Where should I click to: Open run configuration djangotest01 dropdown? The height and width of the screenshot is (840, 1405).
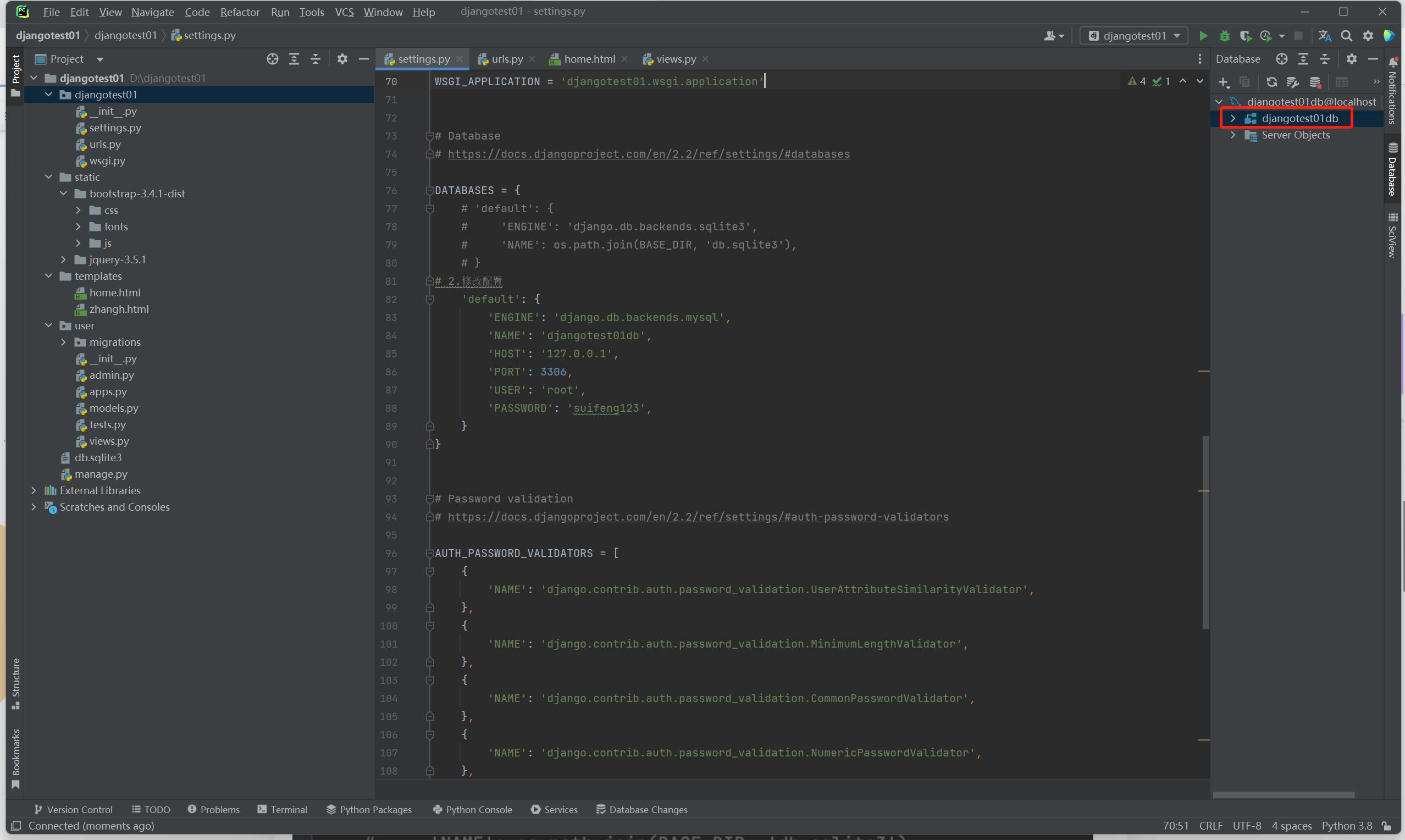pyautogui.click(x=1134, y=36)
